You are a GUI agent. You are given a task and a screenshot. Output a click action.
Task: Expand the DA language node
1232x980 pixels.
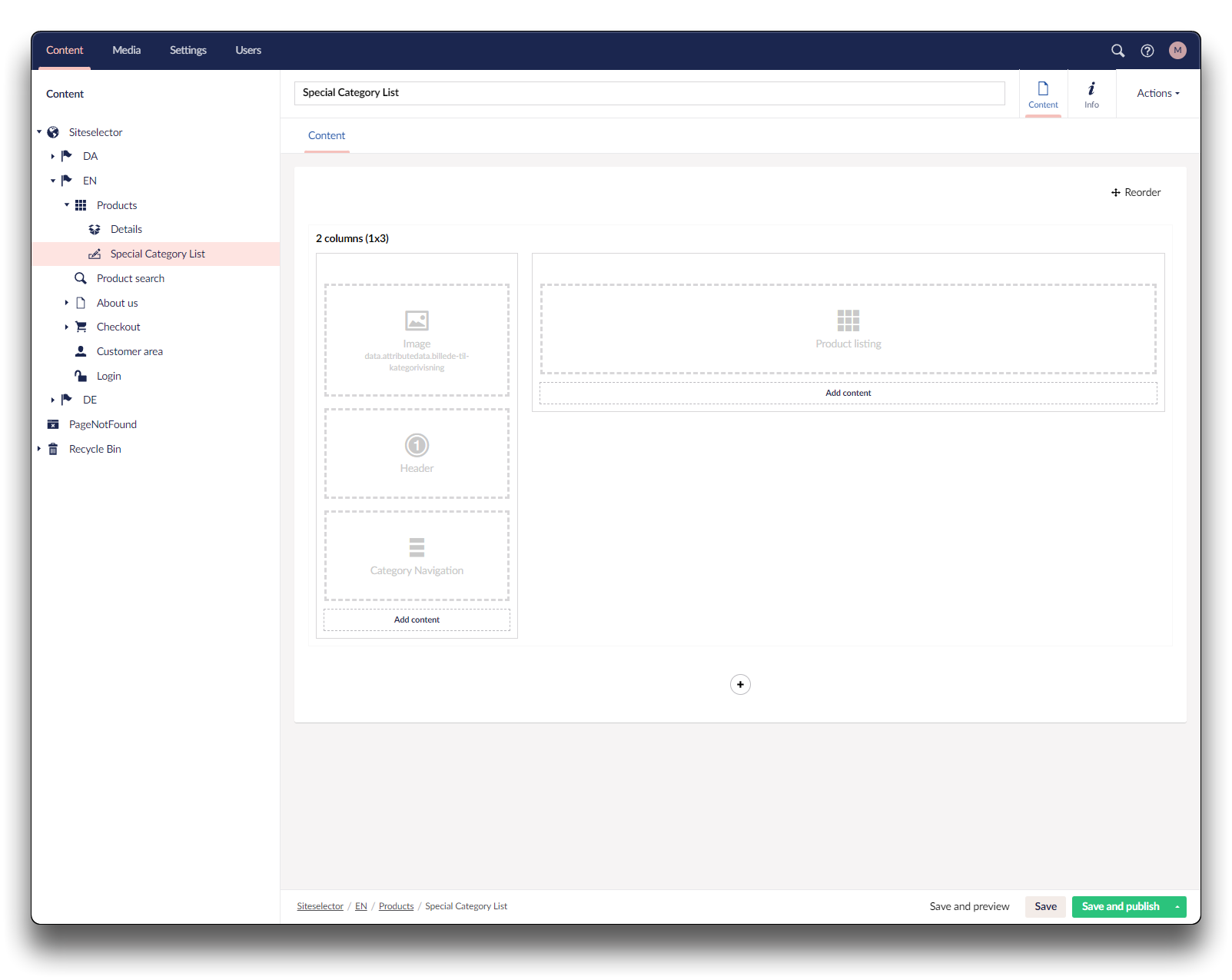[52, 157]
